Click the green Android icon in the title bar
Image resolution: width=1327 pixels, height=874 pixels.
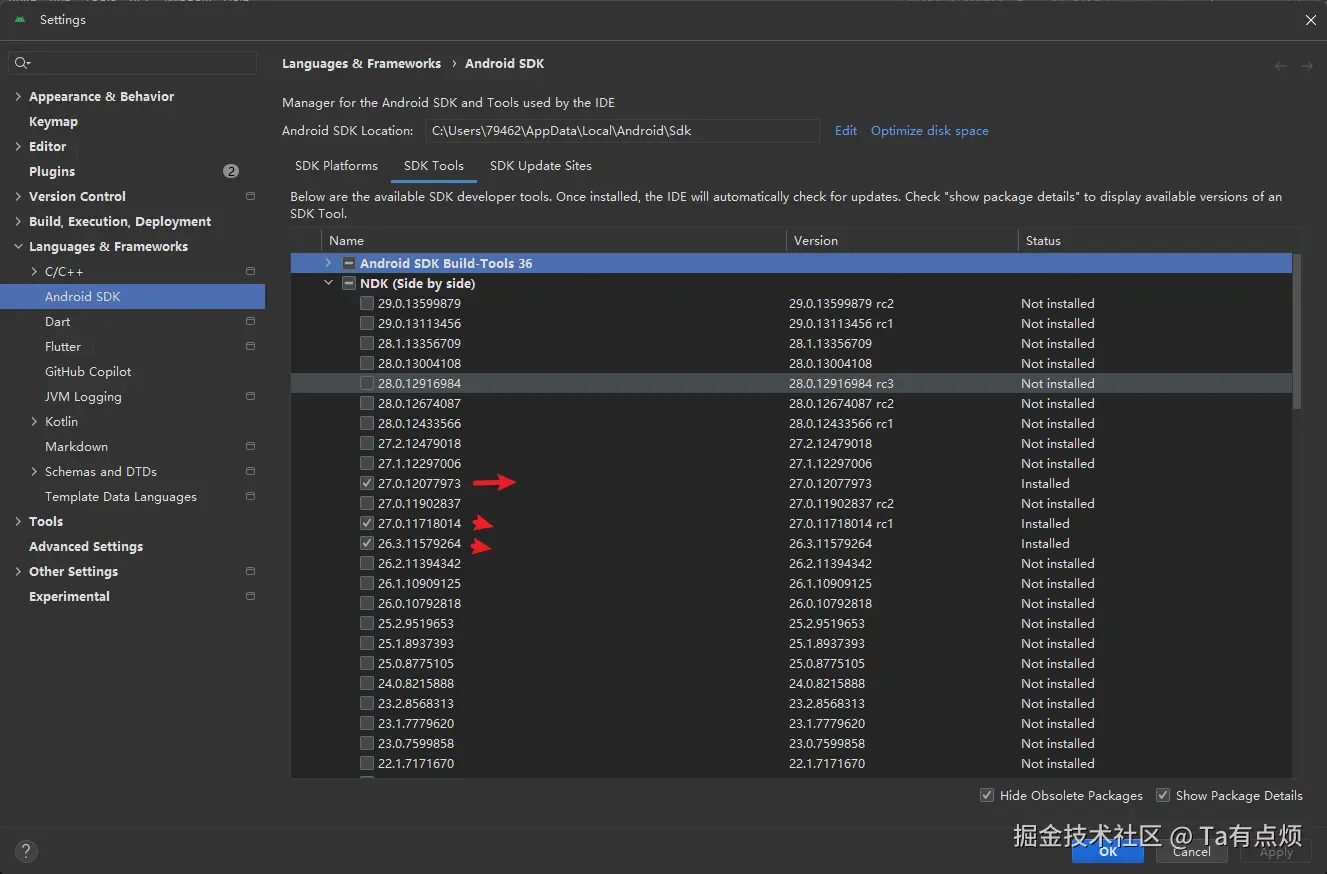(22, 19)
